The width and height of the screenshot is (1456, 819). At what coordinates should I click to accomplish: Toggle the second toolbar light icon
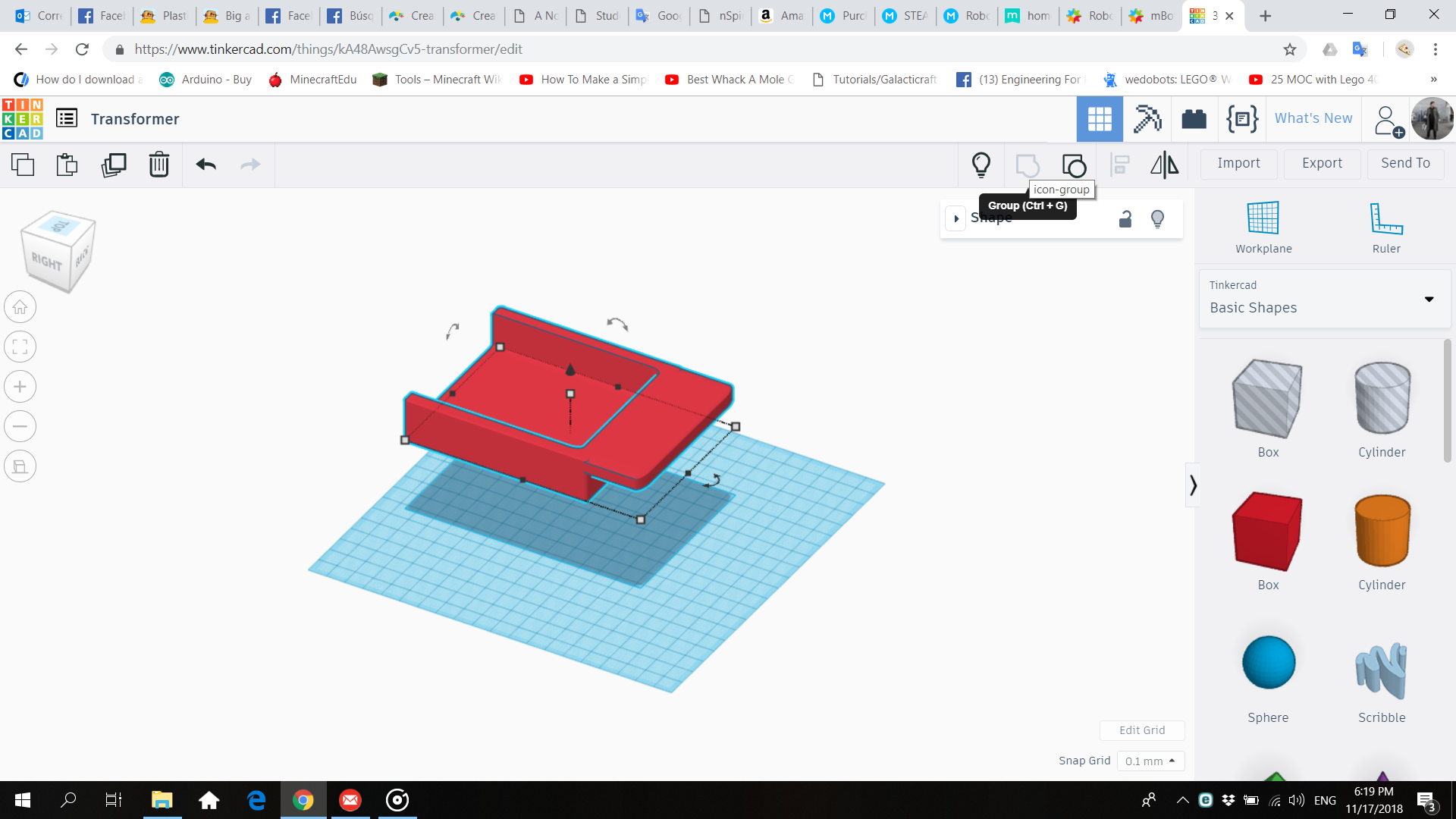pos(1157,218)
